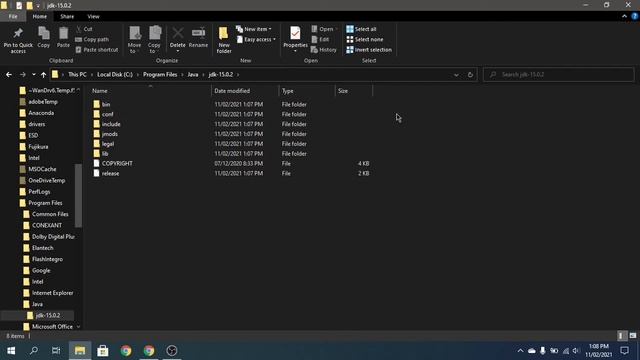This screenshot has height=360, width=640.
Task: Open the Properties ribbon button
Action: pyautogui.click(x=295, y=39)
